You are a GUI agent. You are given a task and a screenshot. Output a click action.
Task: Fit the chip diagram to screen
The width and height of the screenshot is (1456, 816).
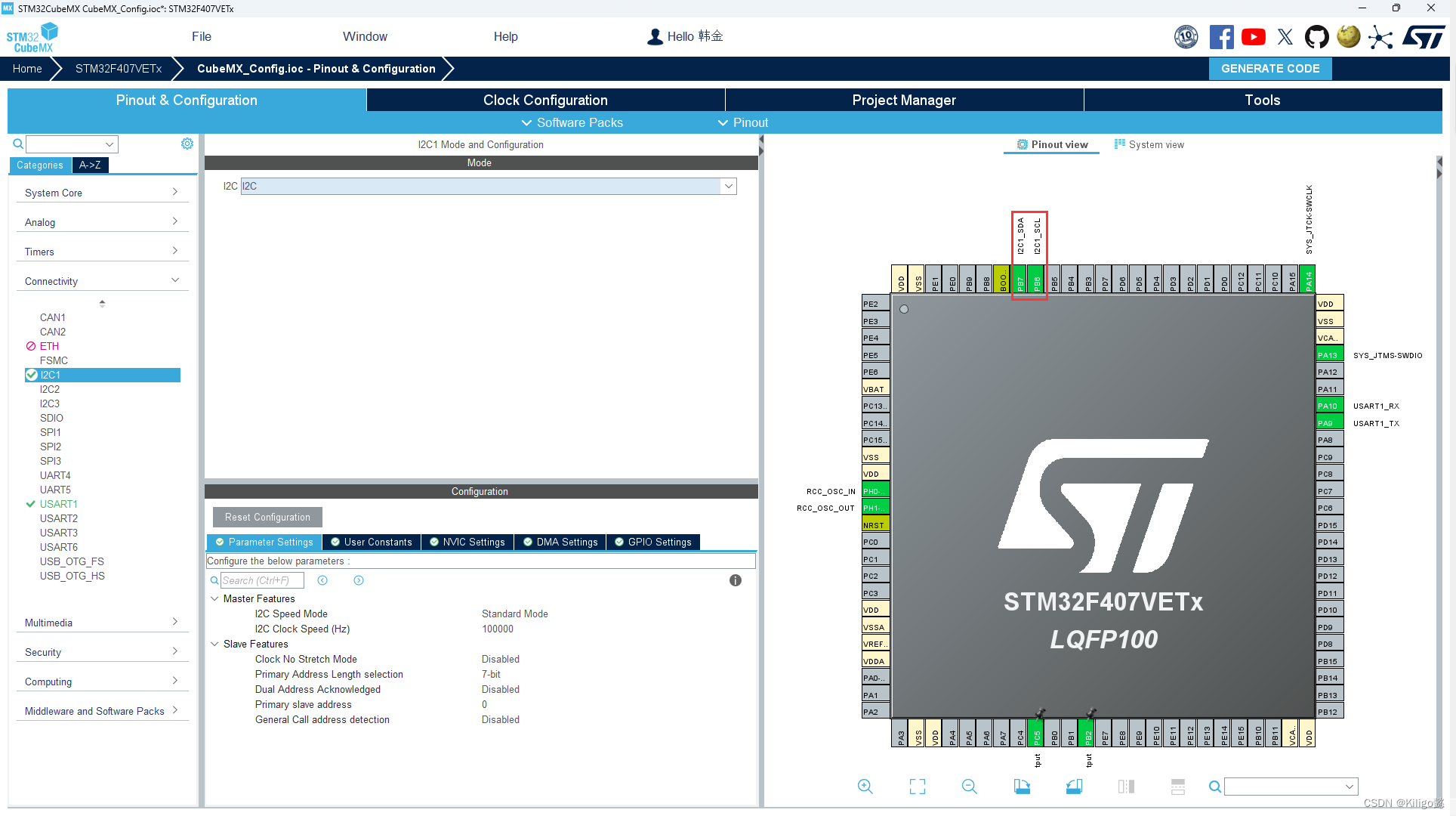click(x=917, y=786)
